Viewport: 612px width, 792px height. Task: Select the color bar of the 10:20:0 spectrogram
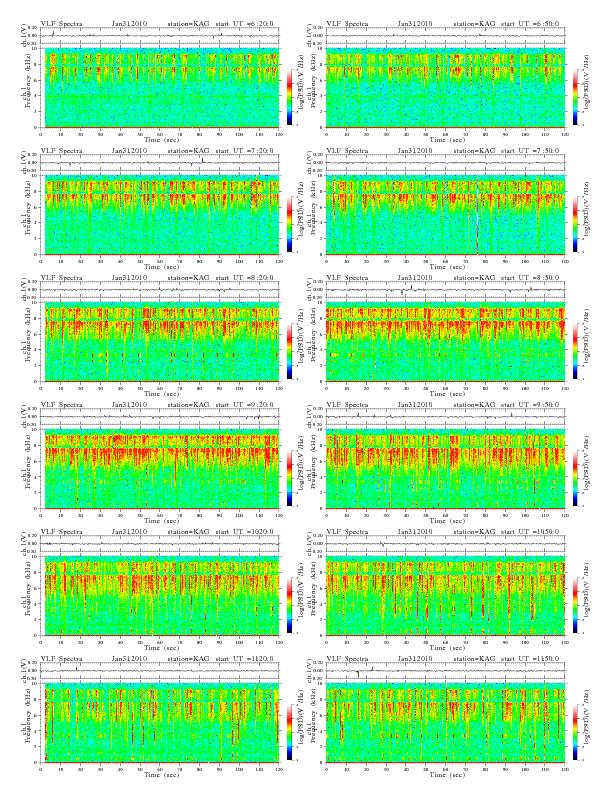coord(289,605)
